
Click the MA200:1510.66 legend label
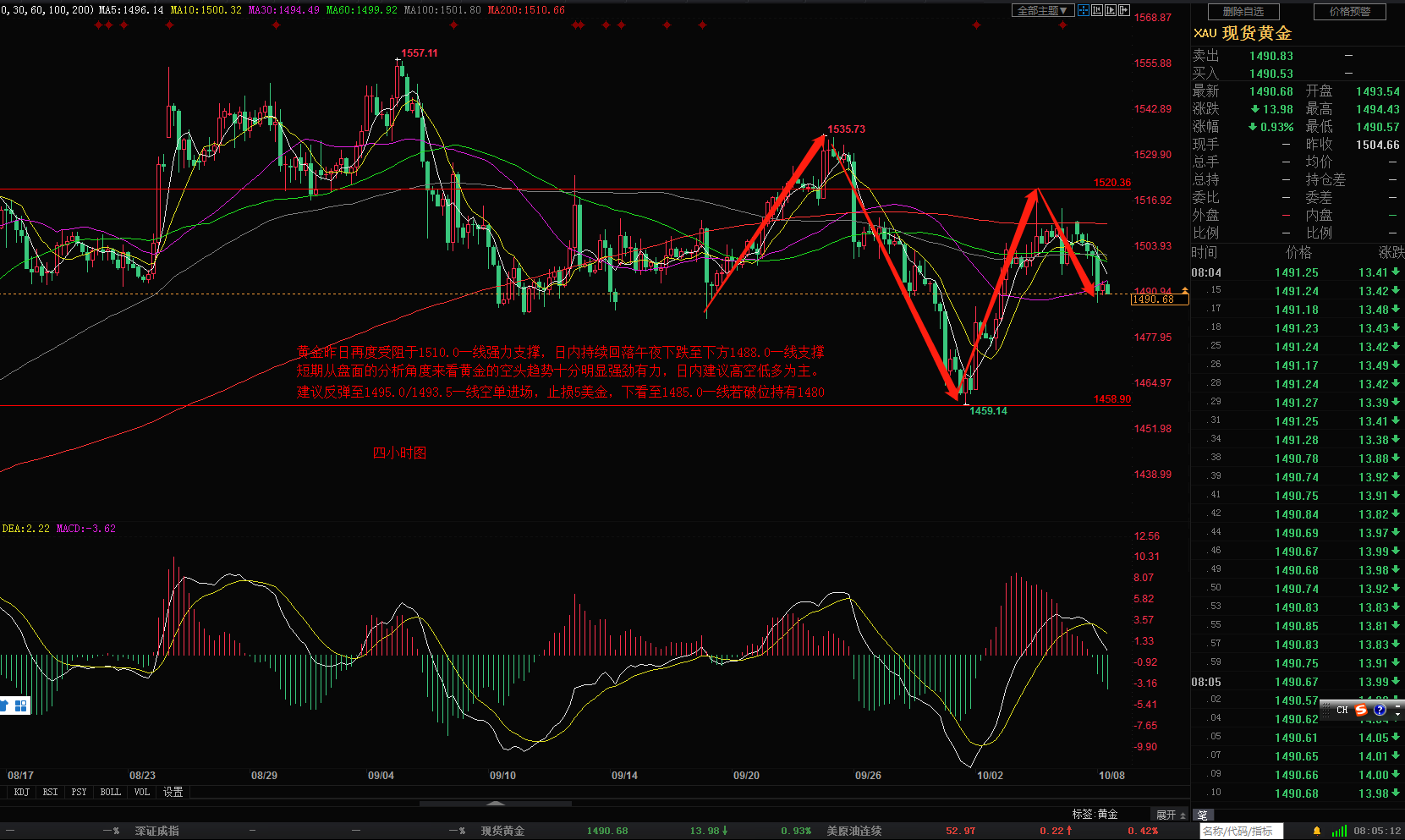[526, 10]
